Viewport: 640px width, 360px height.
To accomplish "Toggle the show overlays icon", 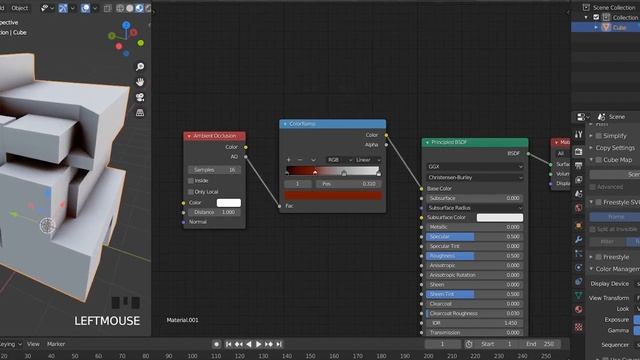I will [85, 8].
